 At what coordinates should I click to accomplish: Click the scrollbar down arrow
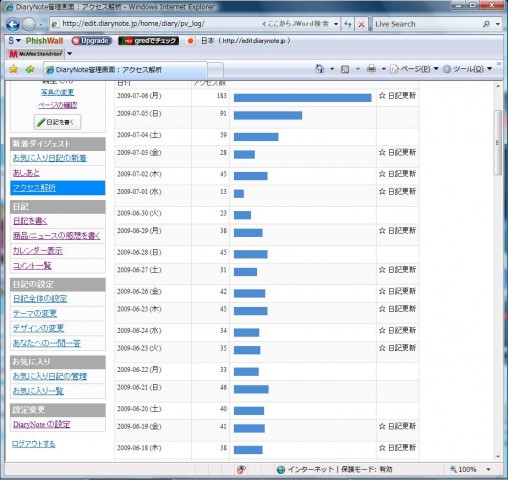point(498,457)
